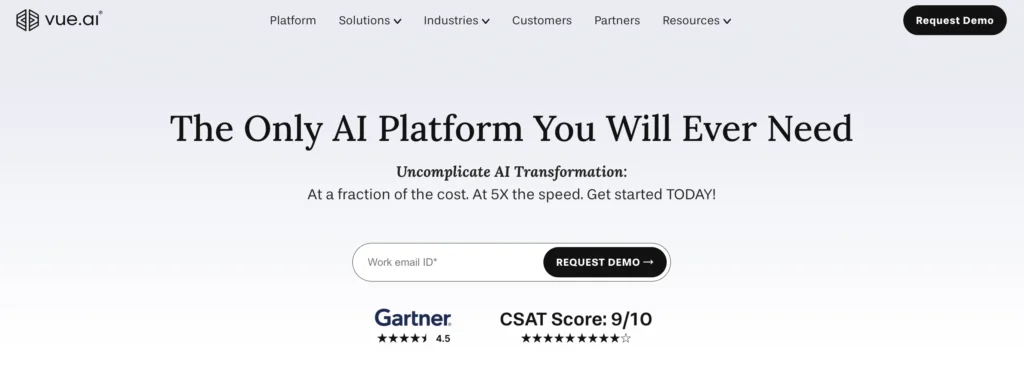Click the chevron next to Industries

(x=486, y=22)
